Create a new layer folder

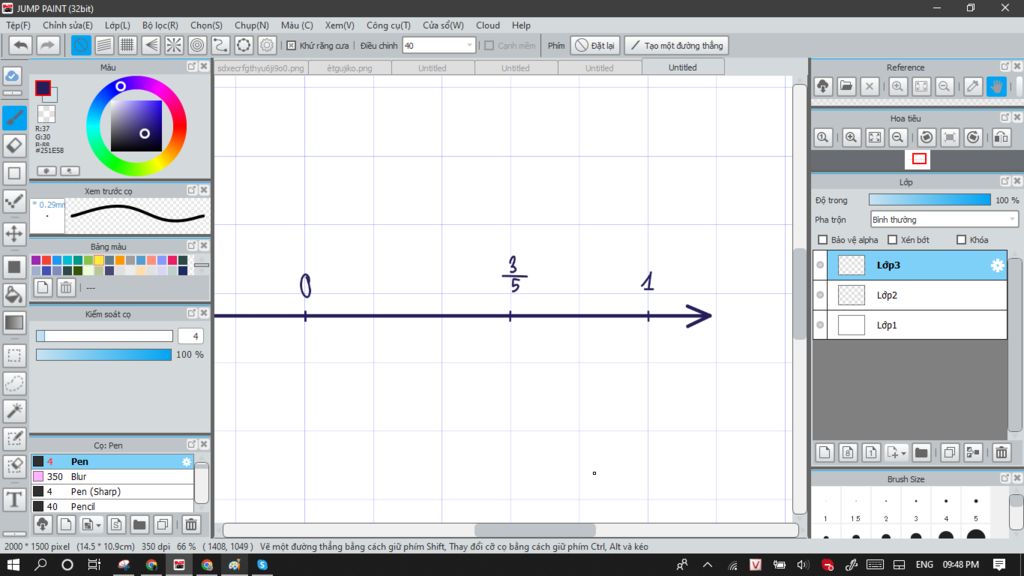(921, 452)
